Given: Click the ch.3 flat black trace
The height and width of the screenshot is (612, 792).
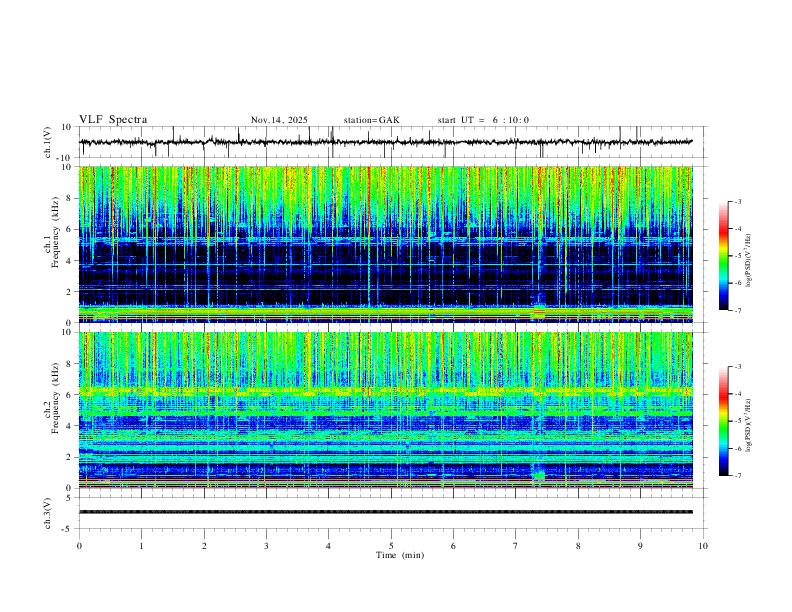Looking at the screenshot, I should point(386,512).
